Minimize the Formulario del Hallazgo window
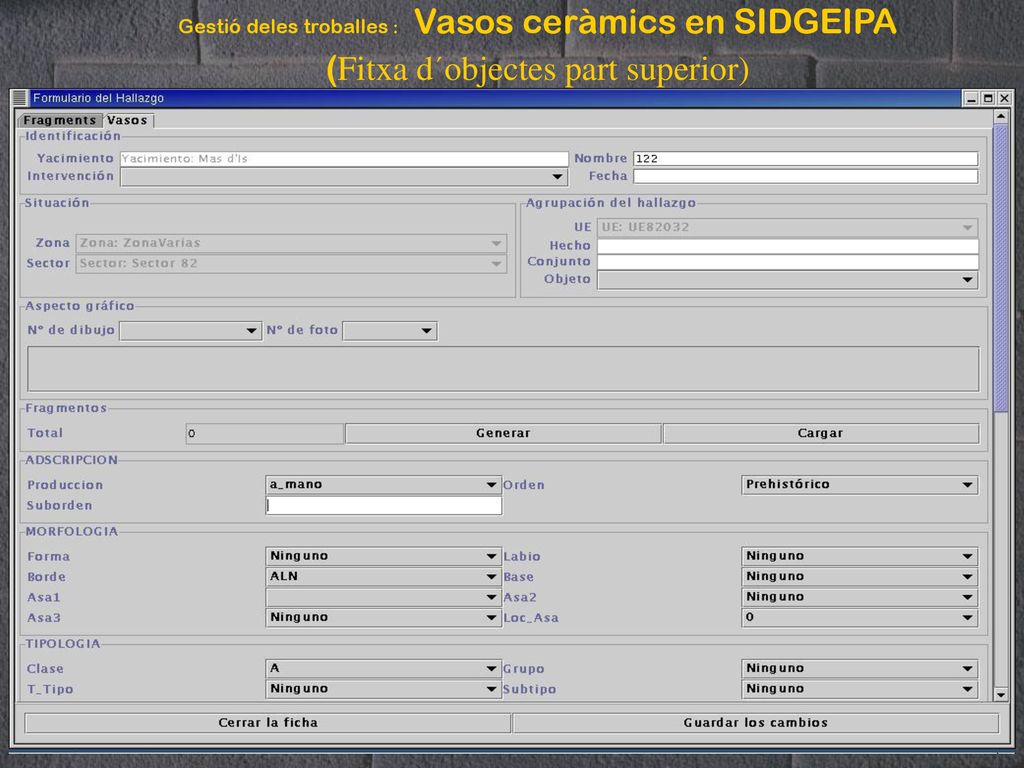Viewport: 1024px width, 768px height. pos(971,99)
